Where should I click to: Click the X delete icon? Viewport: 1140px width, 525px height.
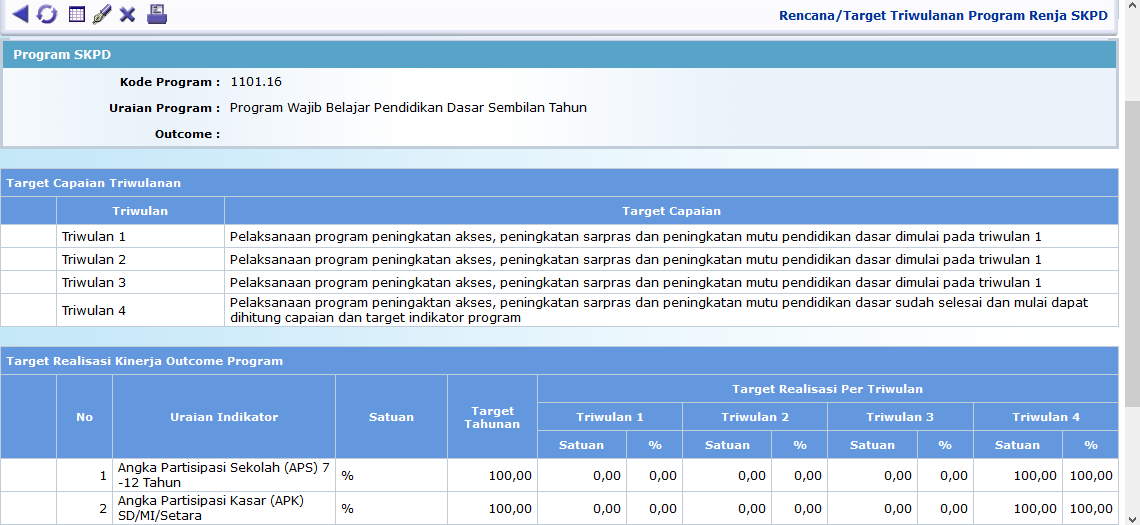click(x=127, y=14)
